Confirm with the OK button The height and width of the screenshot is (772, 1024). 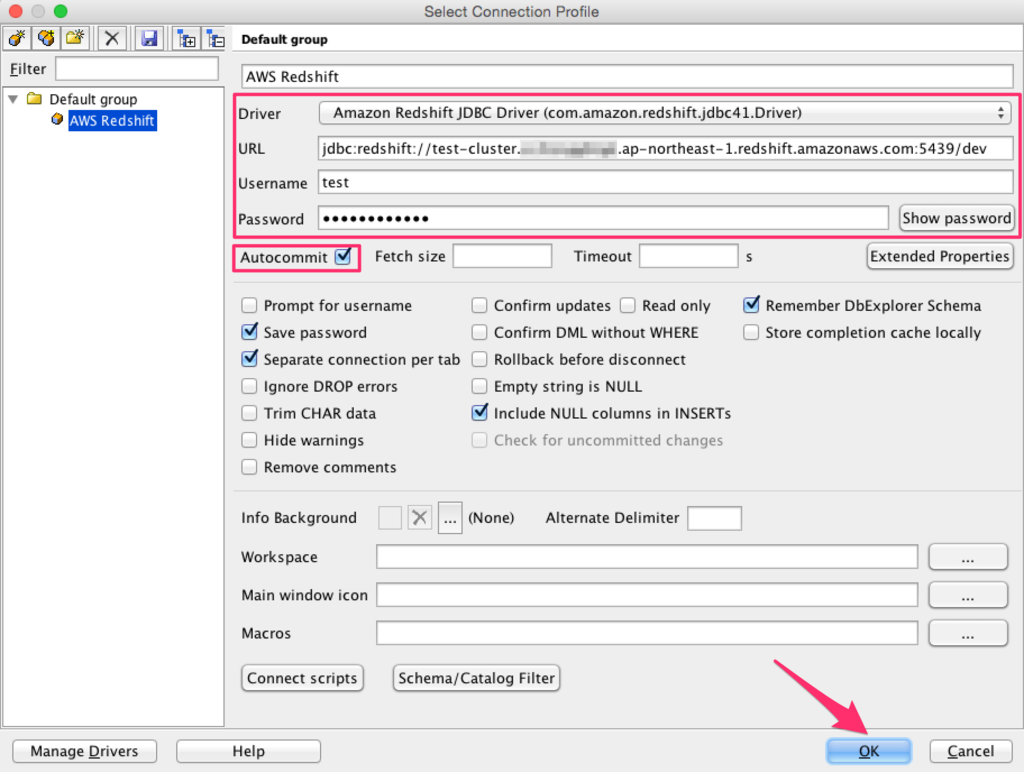coord(869,751)
